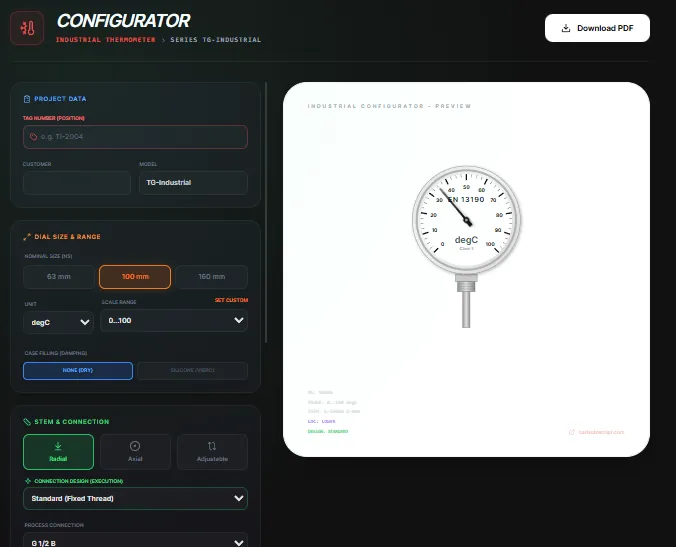This screenshot has width=676, height=547.
Task: Click the download icon in Download PDF button
Action: [x=566, y=28]
